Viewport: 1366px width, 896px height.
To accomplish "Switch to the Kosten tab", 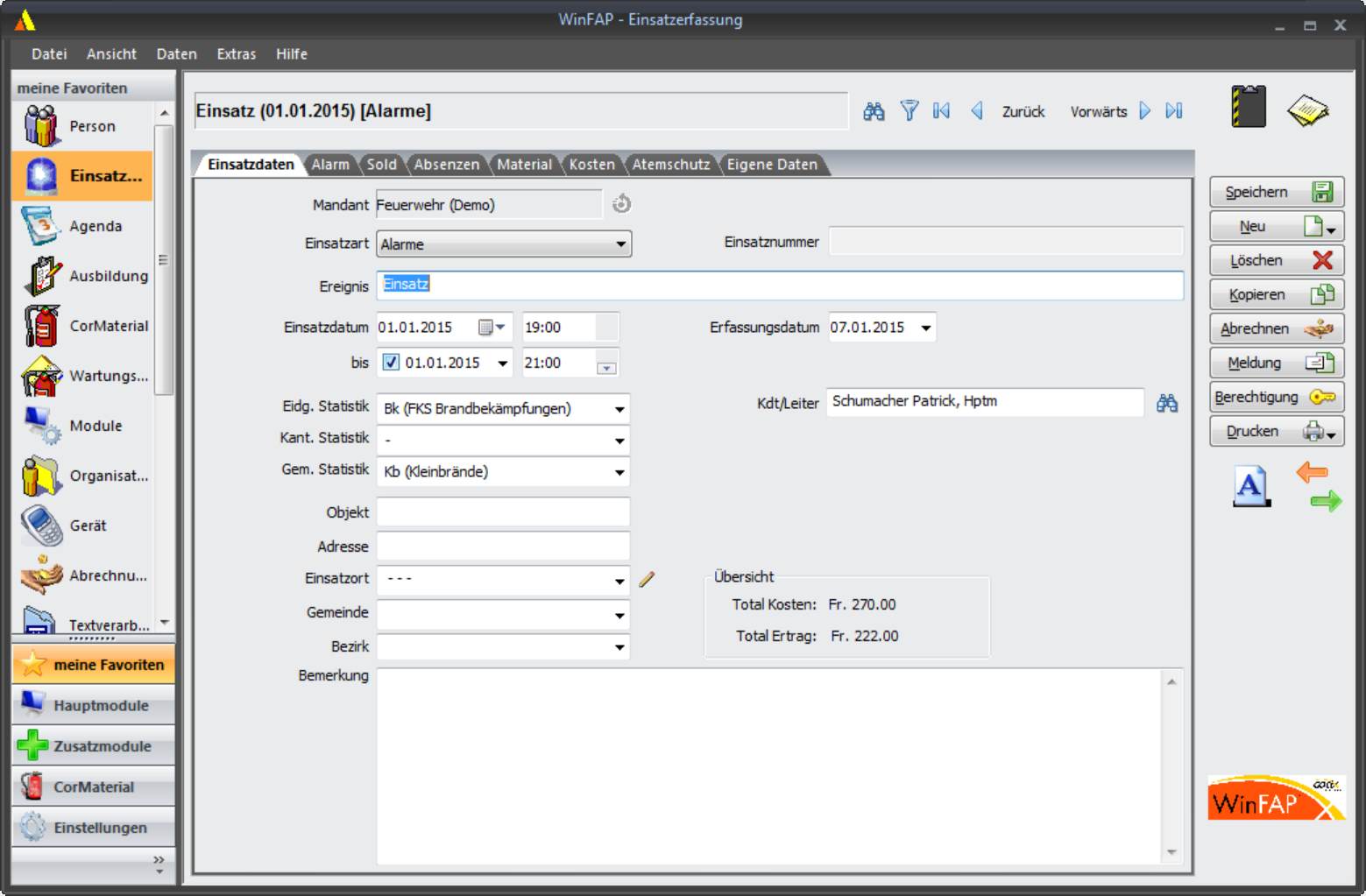I will (592, 164).
